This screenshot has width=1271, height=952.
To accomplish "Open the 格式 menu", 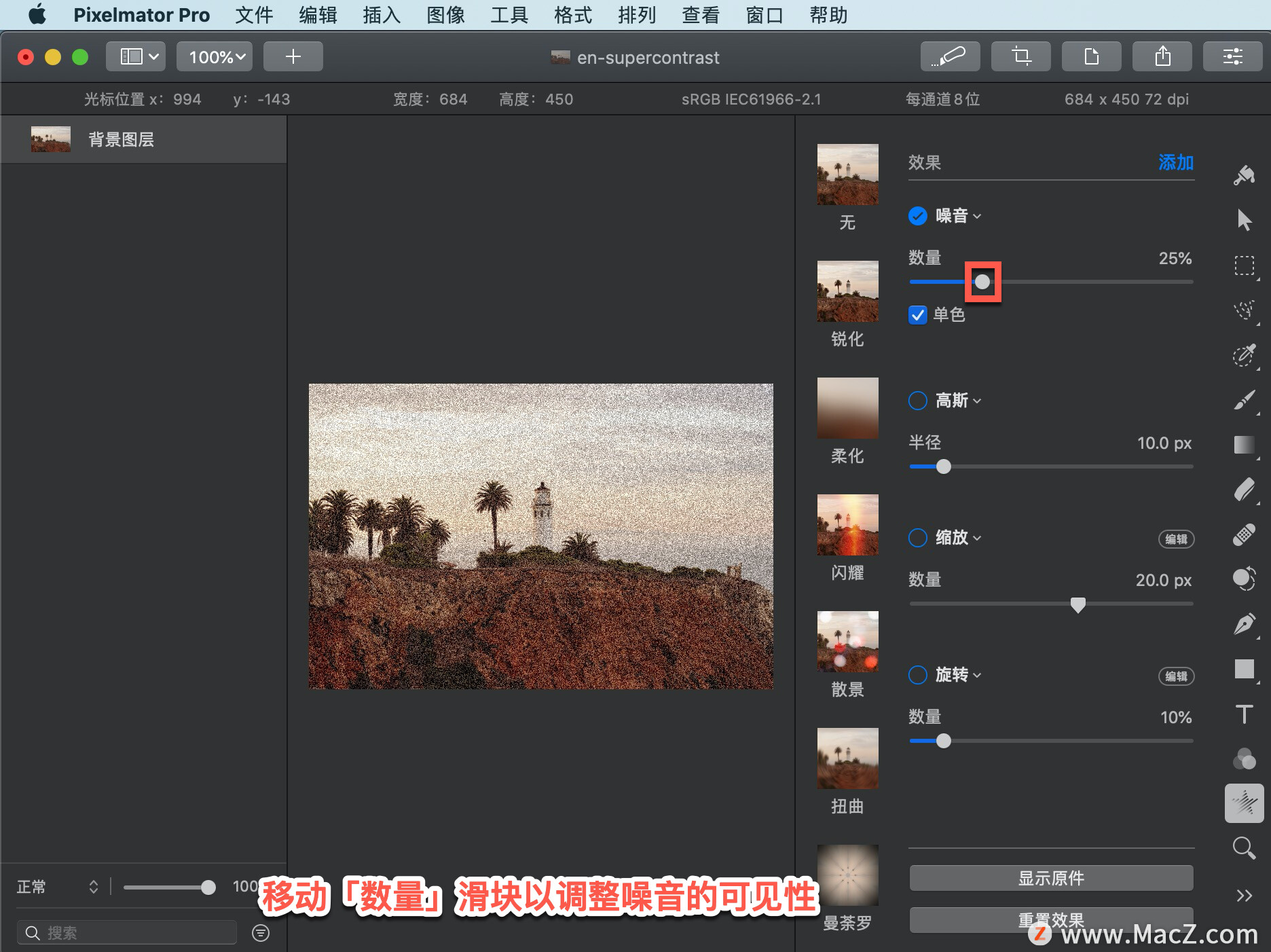I will (x=573, y=14).
